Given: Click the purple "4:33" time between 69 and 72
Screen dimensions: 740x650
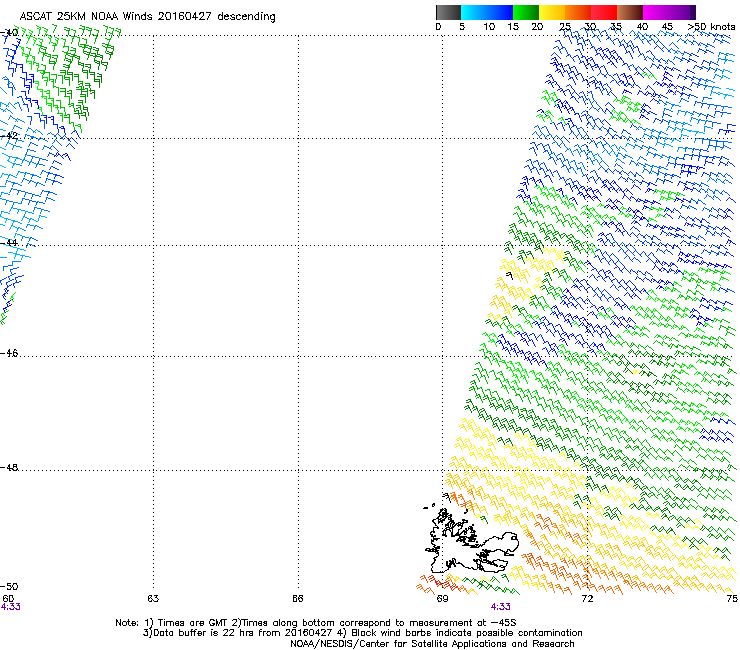Looking at the screenshot, I should click(x=500, y=607).
